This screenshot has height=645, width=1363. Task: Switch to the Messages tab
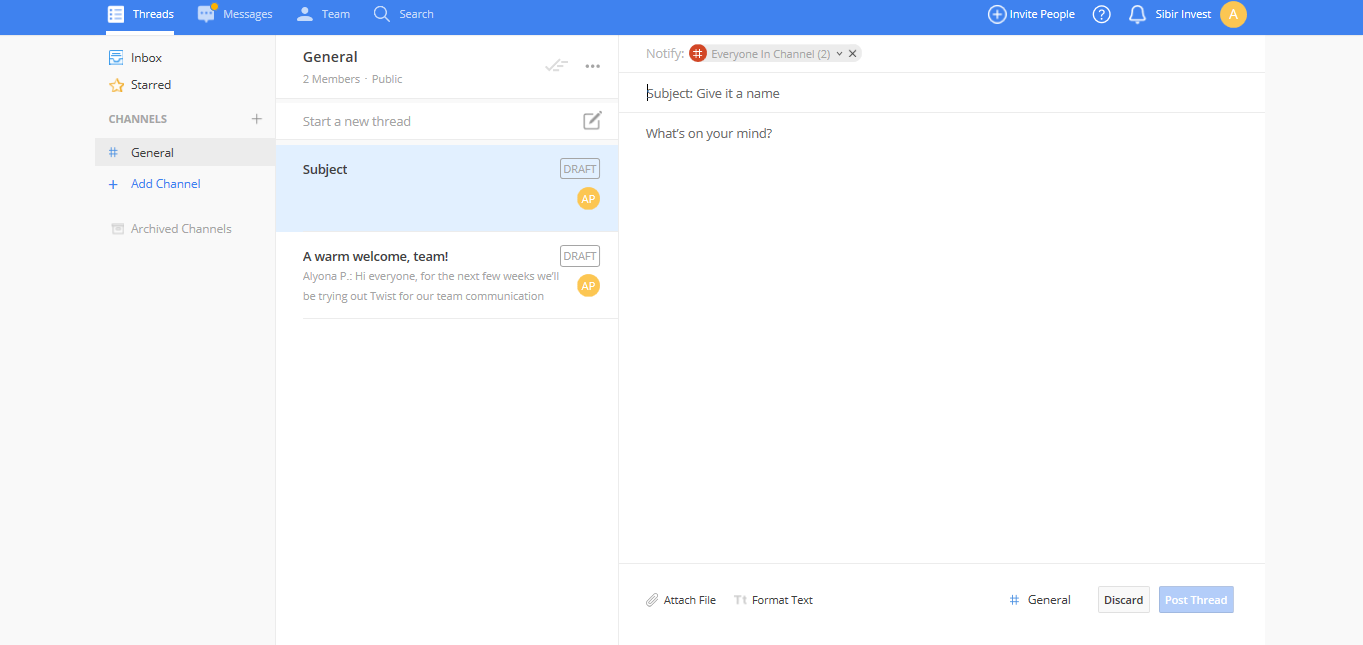point(235,14)
